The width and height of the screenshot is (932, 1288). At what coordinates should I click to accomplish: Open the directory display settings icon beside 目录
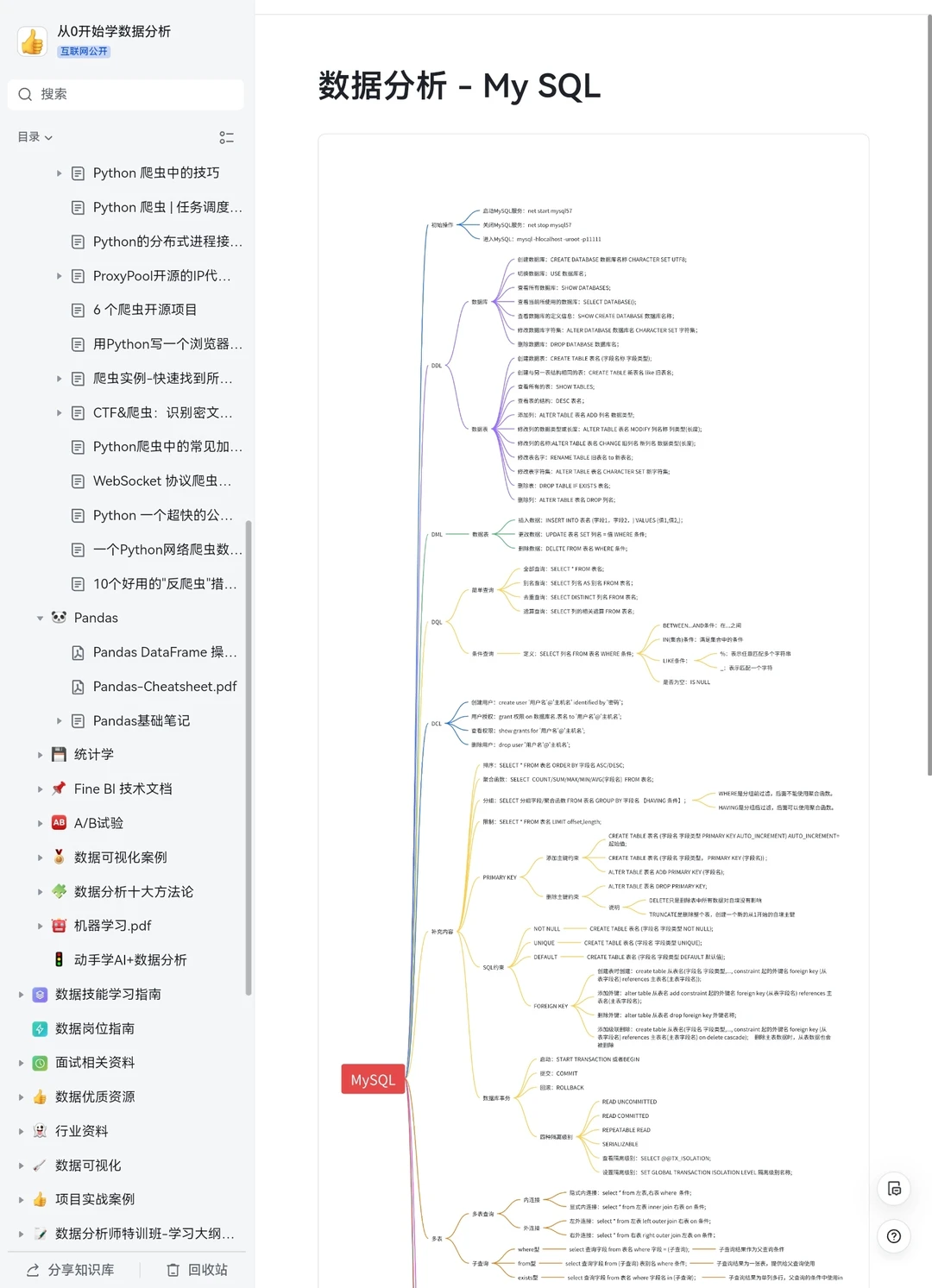[x=227, y=137]
